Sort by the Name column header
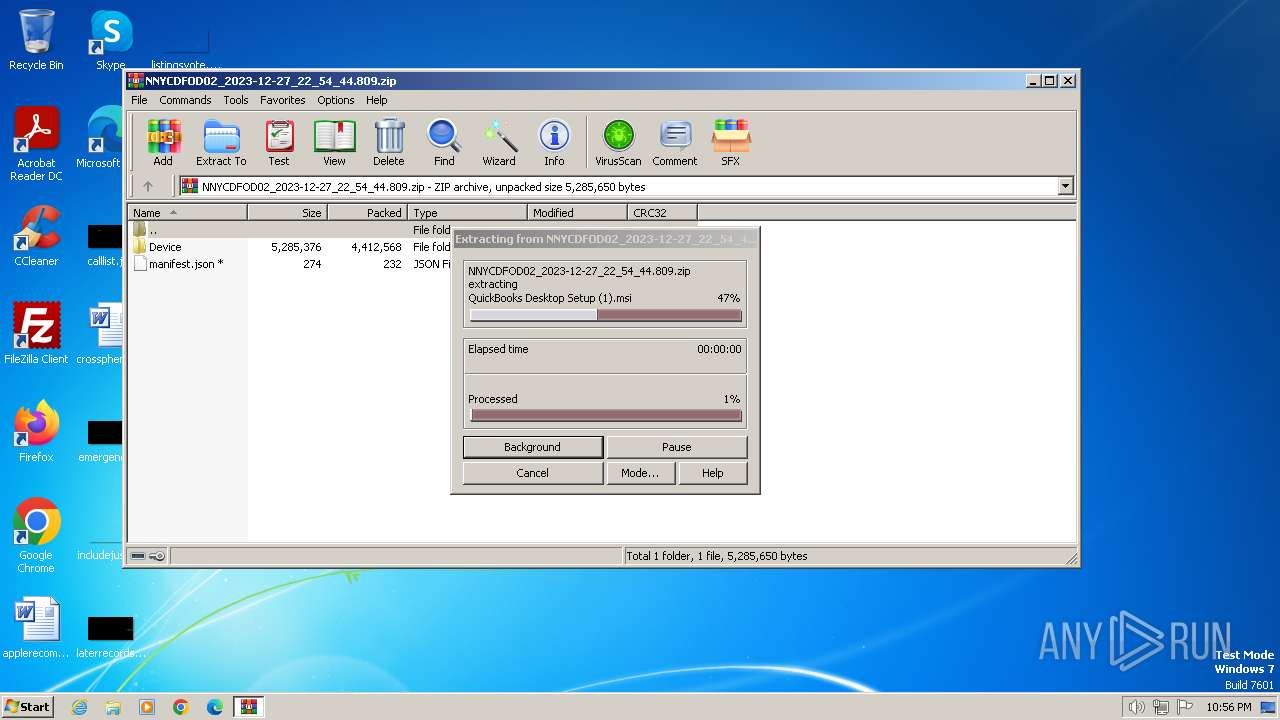The height and width of the screenshot is (720, 1280). point(188,213)
